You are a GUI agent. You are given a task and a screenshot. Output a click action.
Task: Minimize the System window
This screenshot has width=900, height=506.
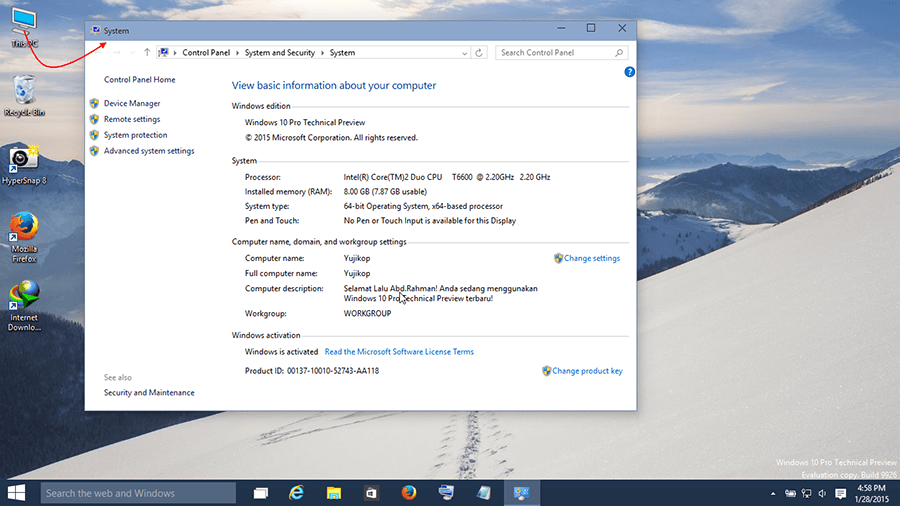(x=561, y=28)
